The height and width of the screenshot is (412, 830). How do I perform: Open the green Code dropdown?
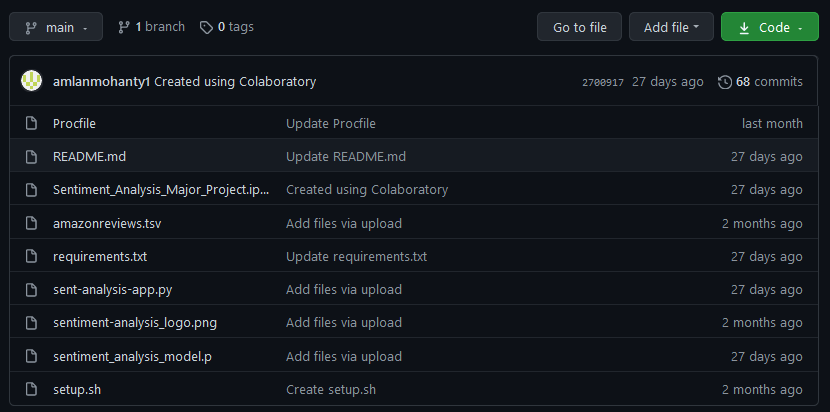click(x=762, y=27)
